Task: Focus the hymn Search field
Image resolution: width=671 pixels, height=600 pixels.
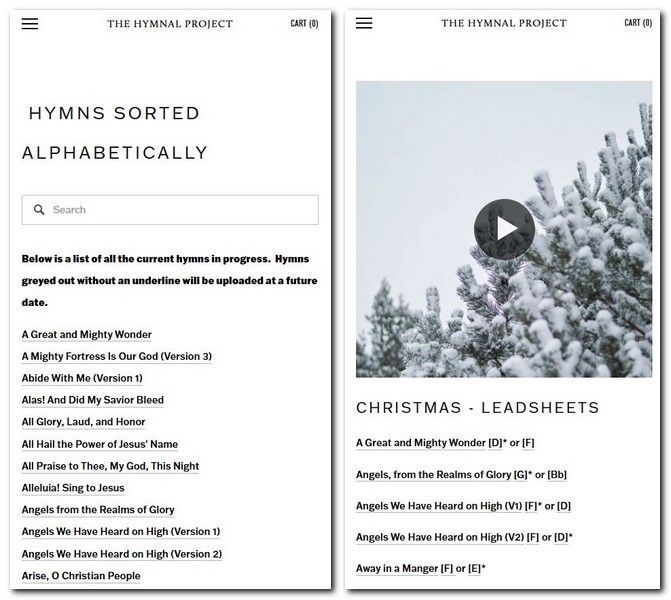Action: [170, 210]
